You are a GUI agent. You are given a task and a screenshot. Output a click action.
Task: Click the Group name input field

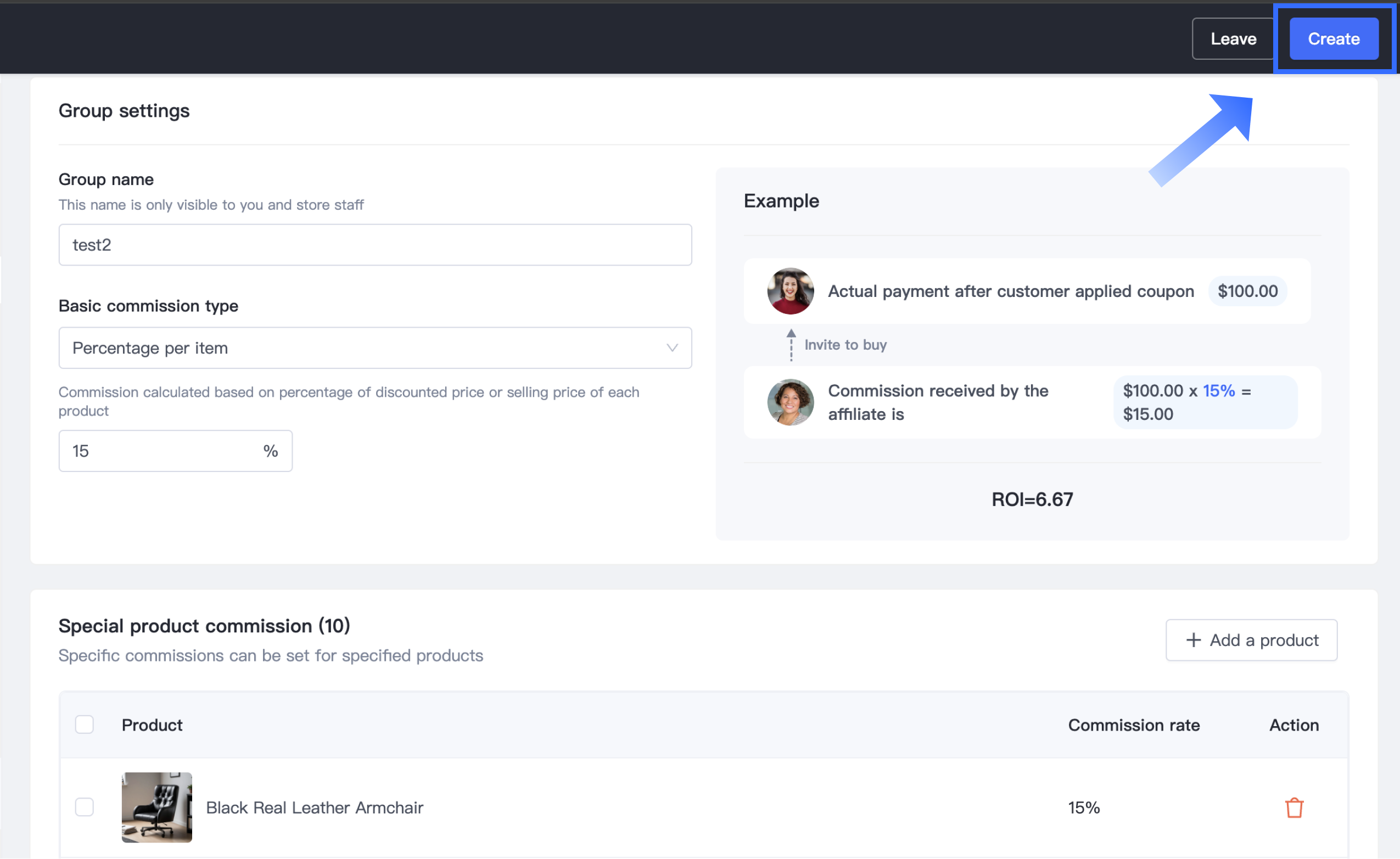tap(375, 245)
